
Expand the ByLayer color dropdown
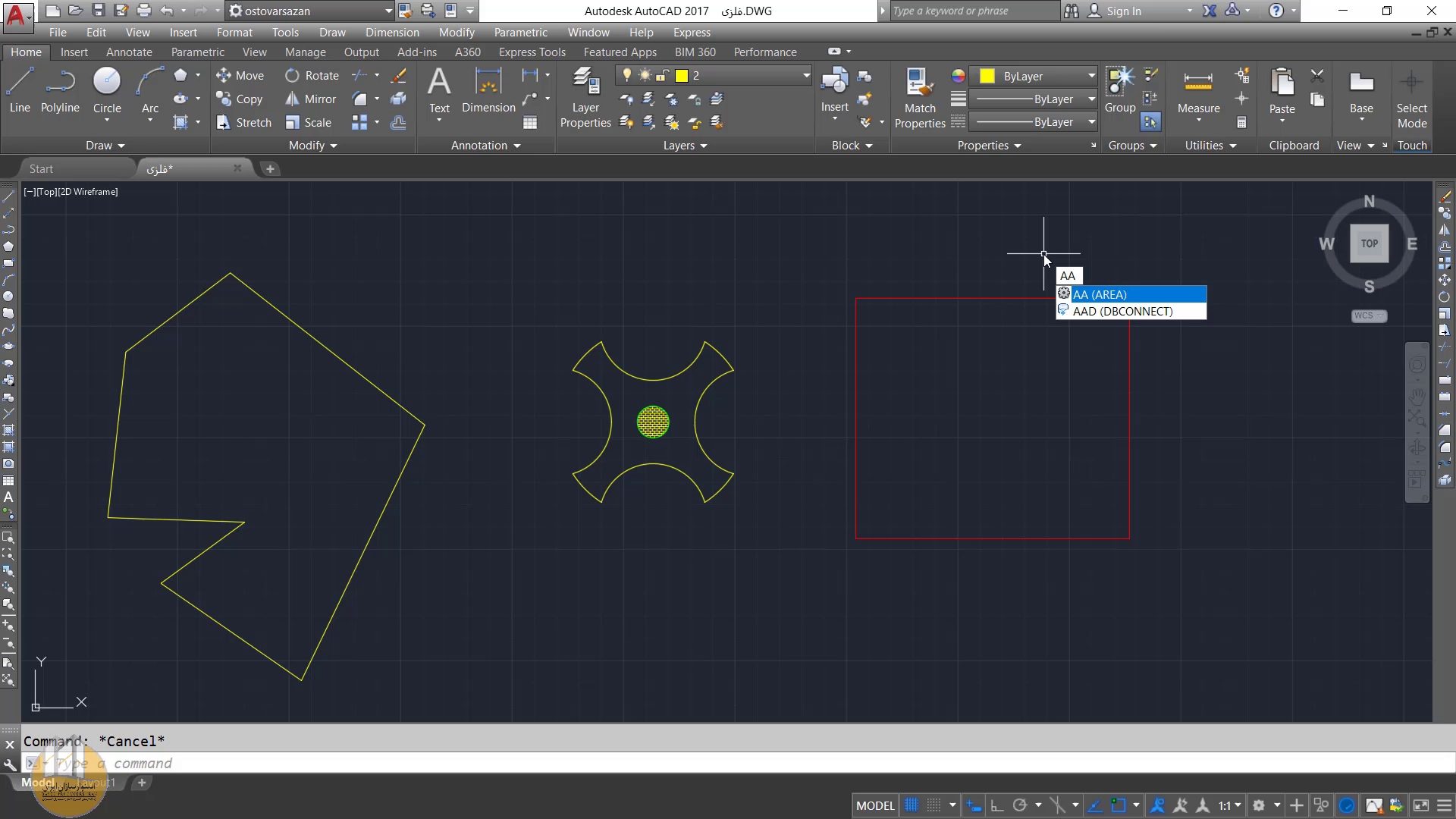point(1091,76)
